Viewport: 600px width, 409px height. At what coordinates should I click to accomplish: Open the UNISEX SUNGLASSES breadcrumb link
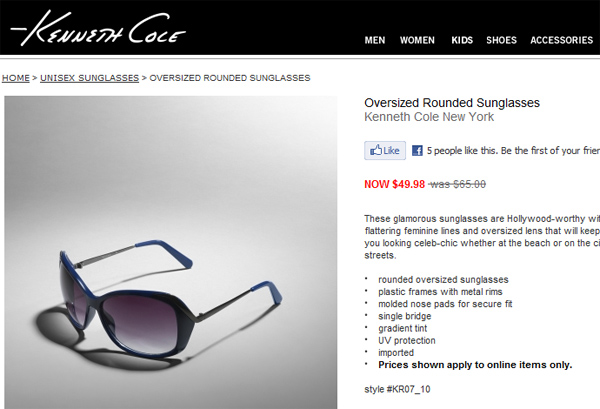point(90,78)
